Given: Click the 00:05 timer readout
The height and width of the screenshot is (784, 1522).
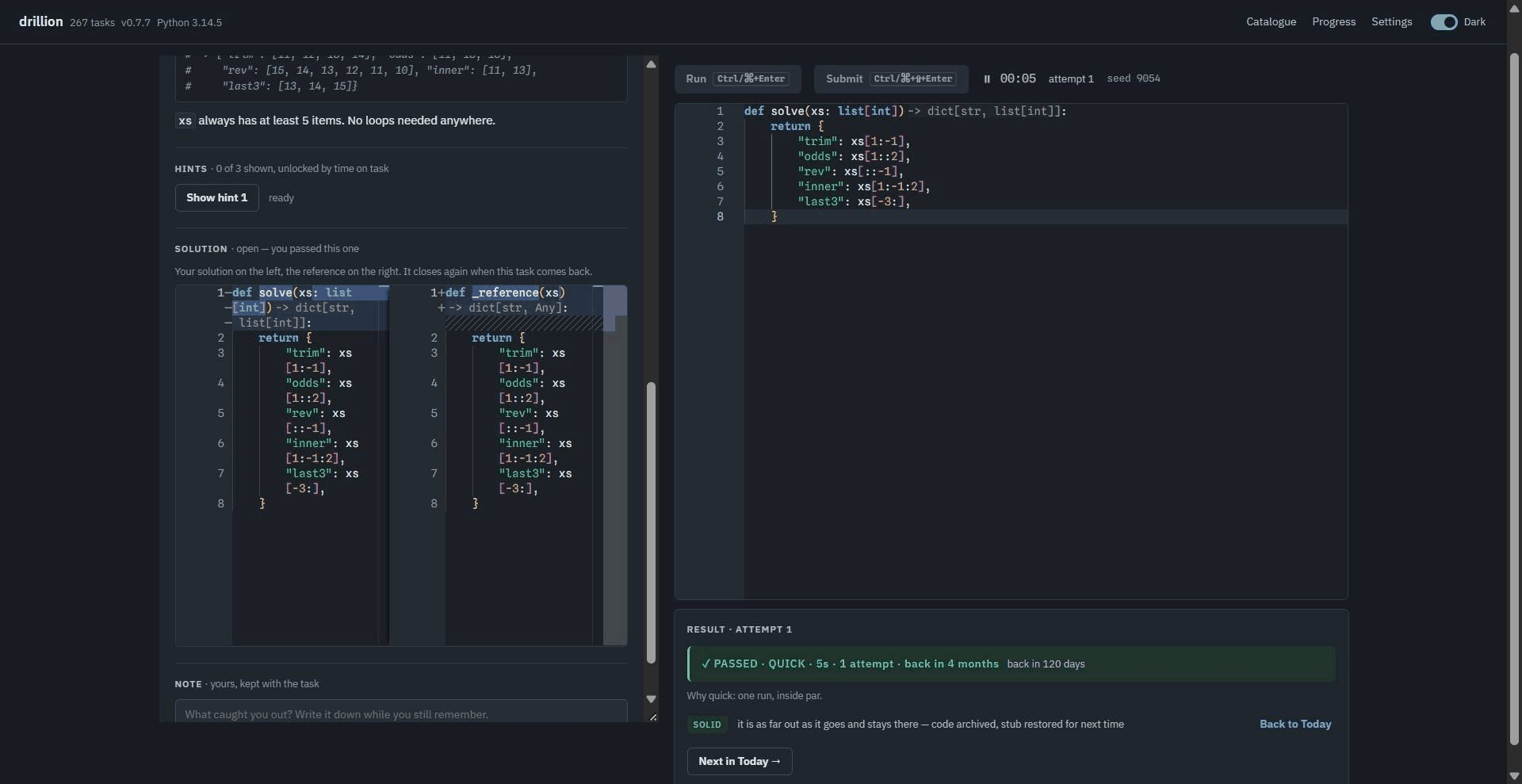Looking at the screenshot, I should [1018, 78].
